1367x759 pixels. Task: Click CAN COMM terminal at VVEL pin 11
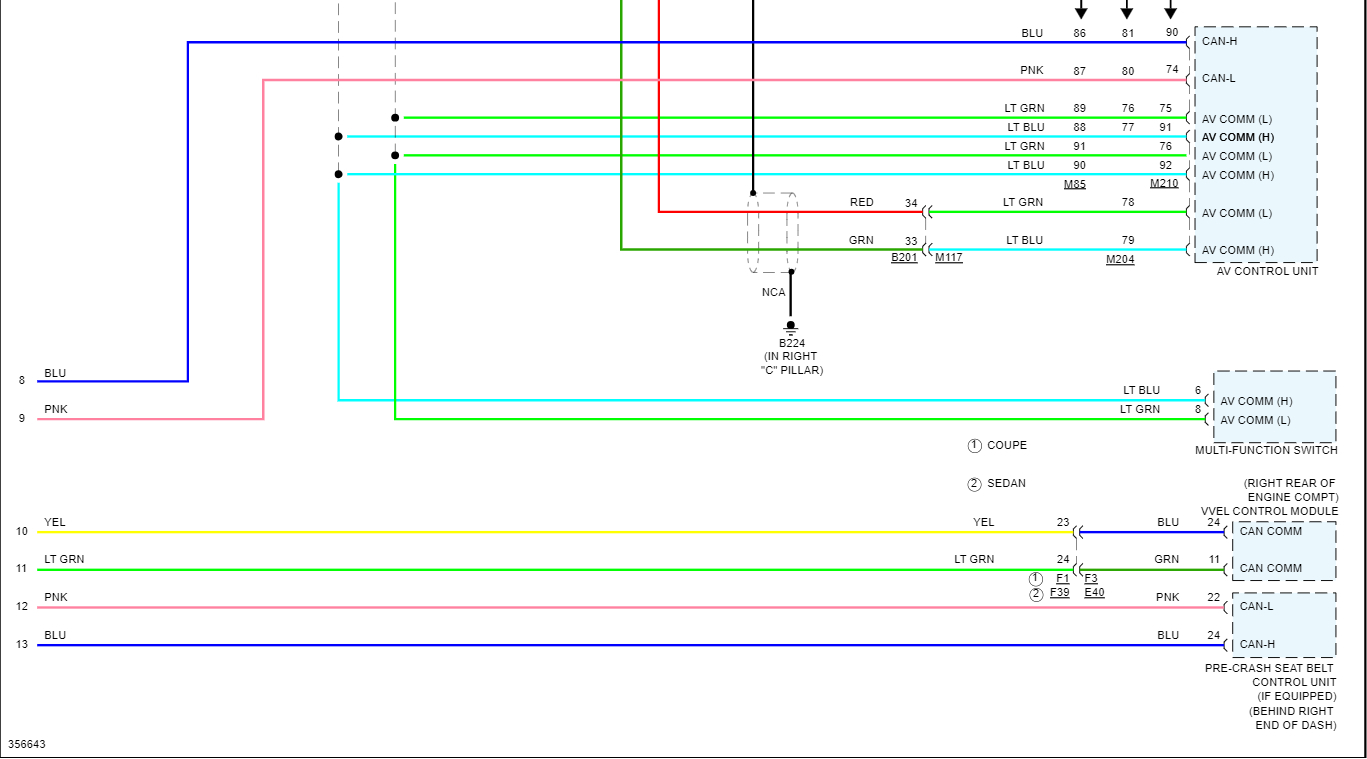pos(1271,569)
